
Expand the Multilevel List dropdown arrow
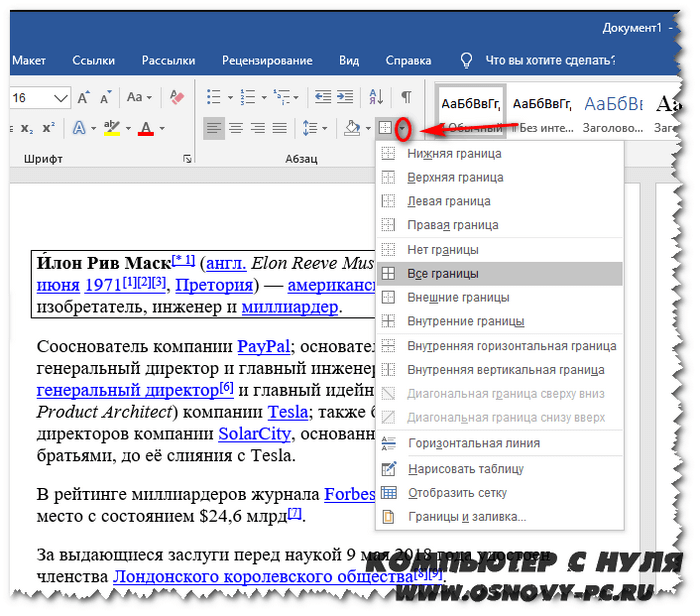click(296, 97)
